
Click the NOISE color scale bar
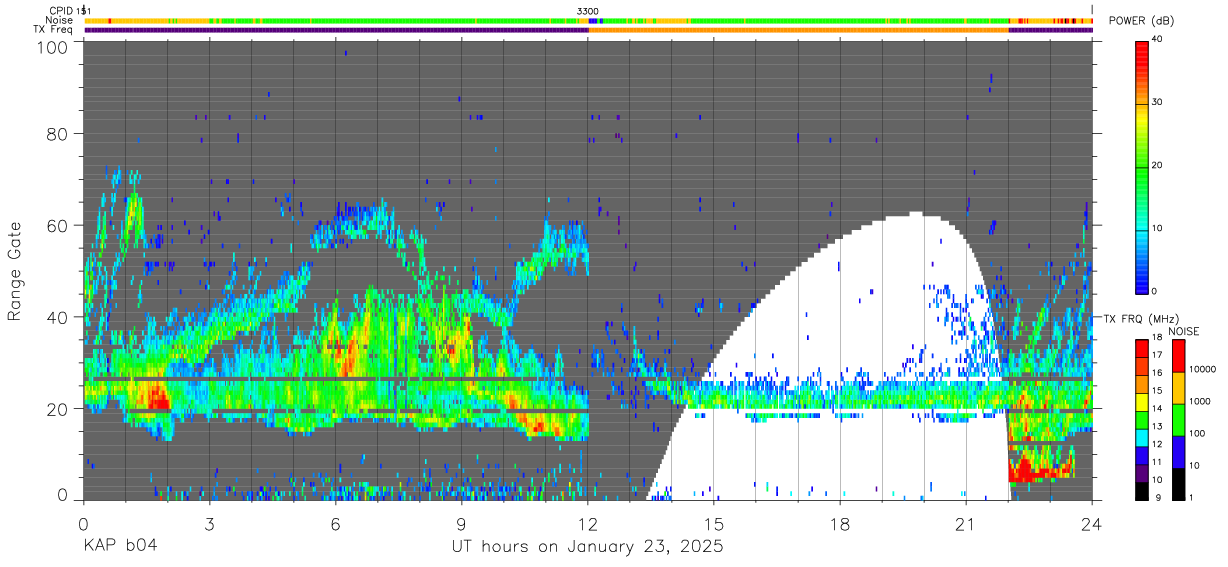click(x=1177, y=419)
